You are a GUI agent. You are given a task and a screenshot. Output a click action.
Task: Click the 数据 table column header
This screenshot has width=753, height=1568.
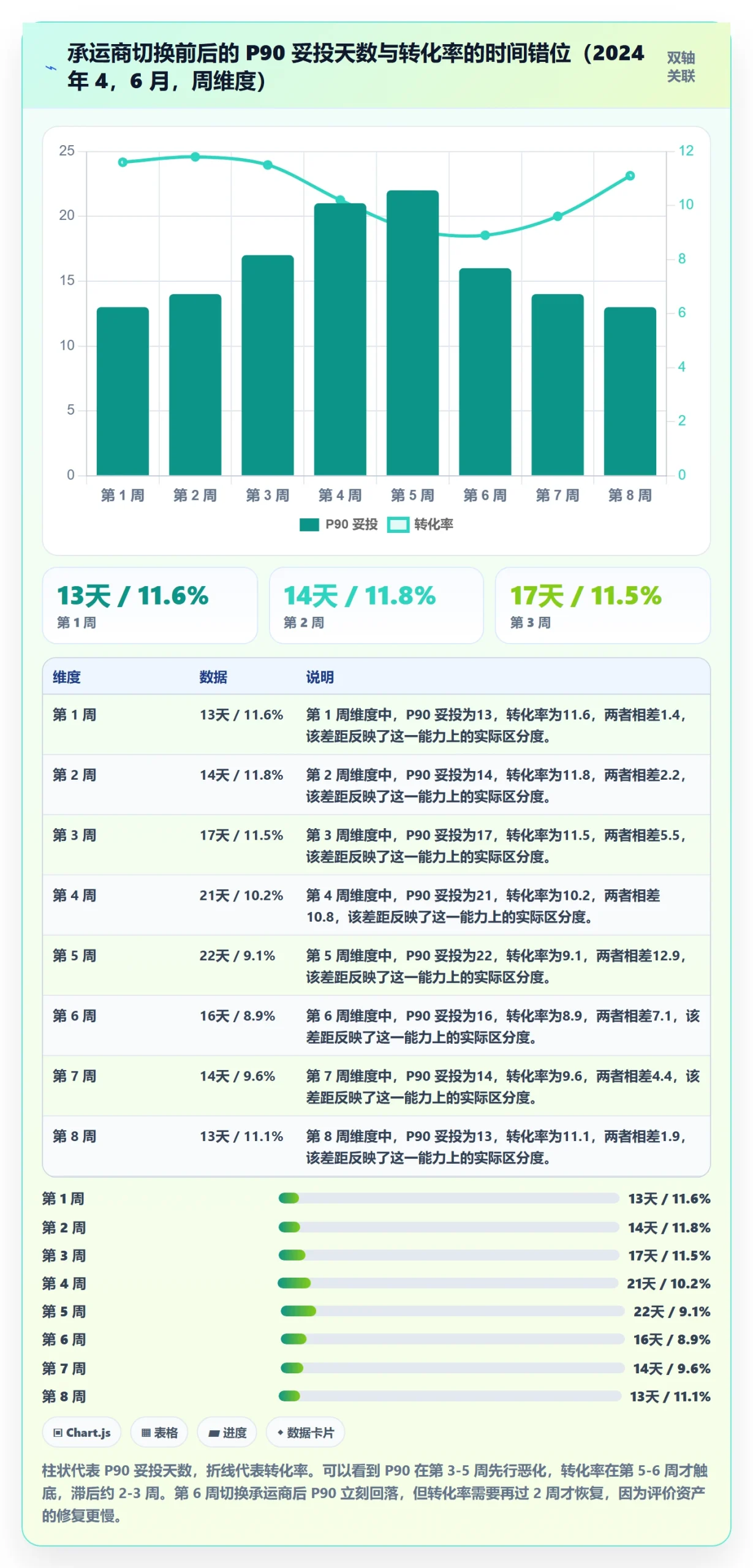[213, 677]
